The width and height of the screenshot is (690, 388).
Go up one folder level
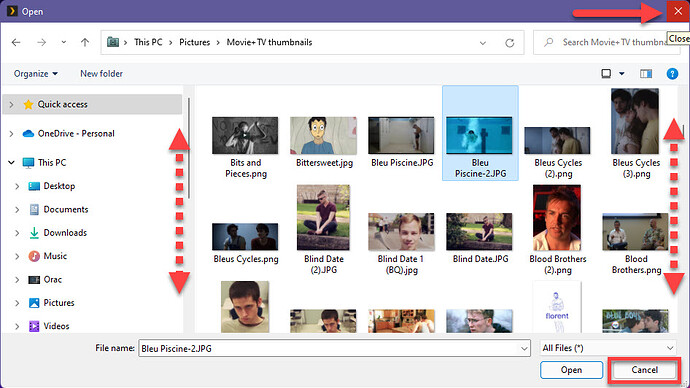85,42
